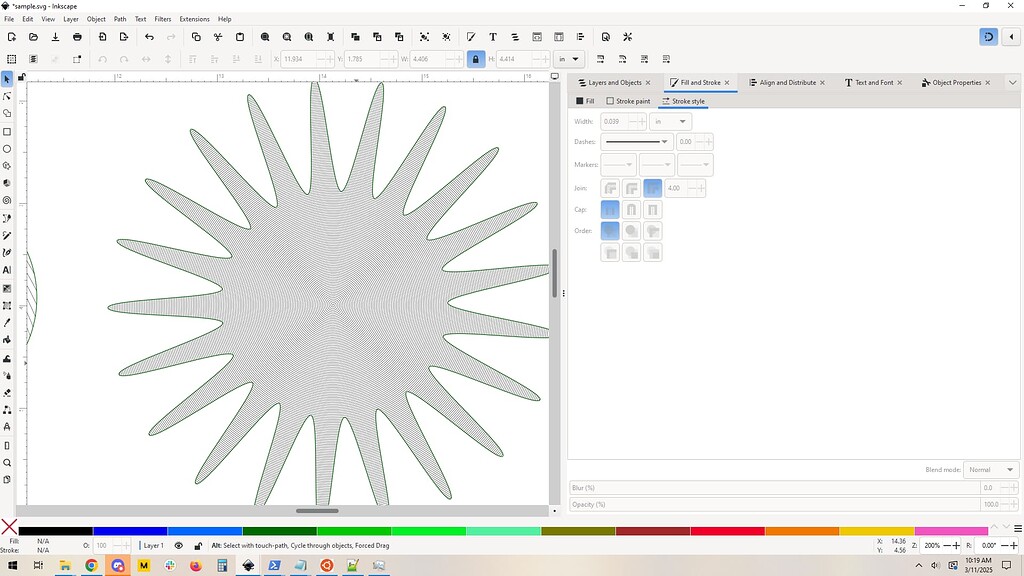Screen dimensions: 1024x576
Task: Select the butt cap button
Action: pos(610,210)
